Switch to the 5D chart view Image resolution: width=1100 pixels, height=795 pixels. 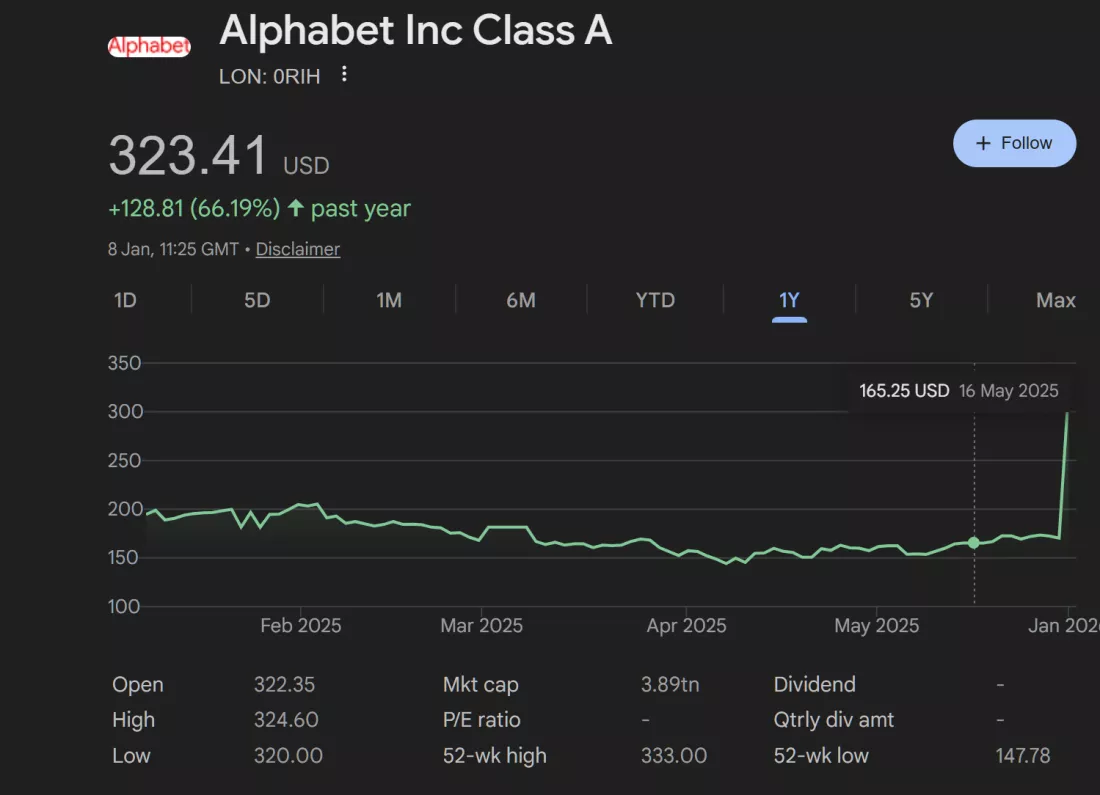[x=256, y=300]
